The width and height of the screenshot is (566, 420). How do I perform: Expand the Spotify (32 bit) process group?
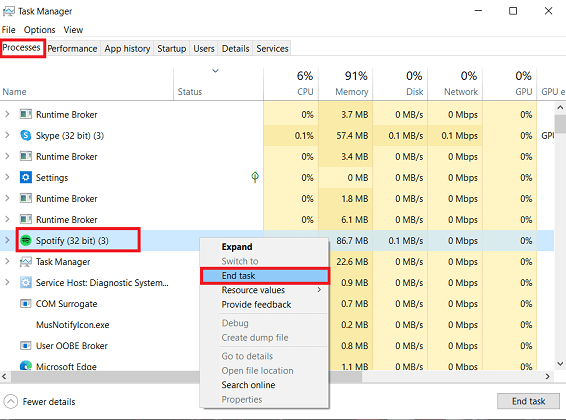tap(7, 240)
